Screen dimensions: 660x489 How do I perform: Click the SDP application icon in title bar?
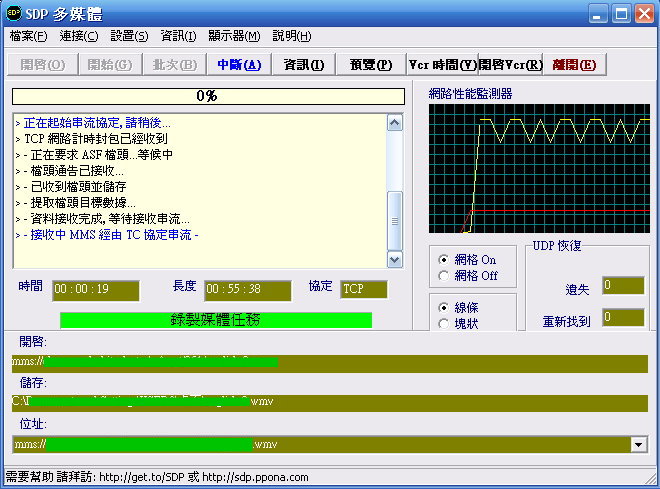(x=14, y=13)
